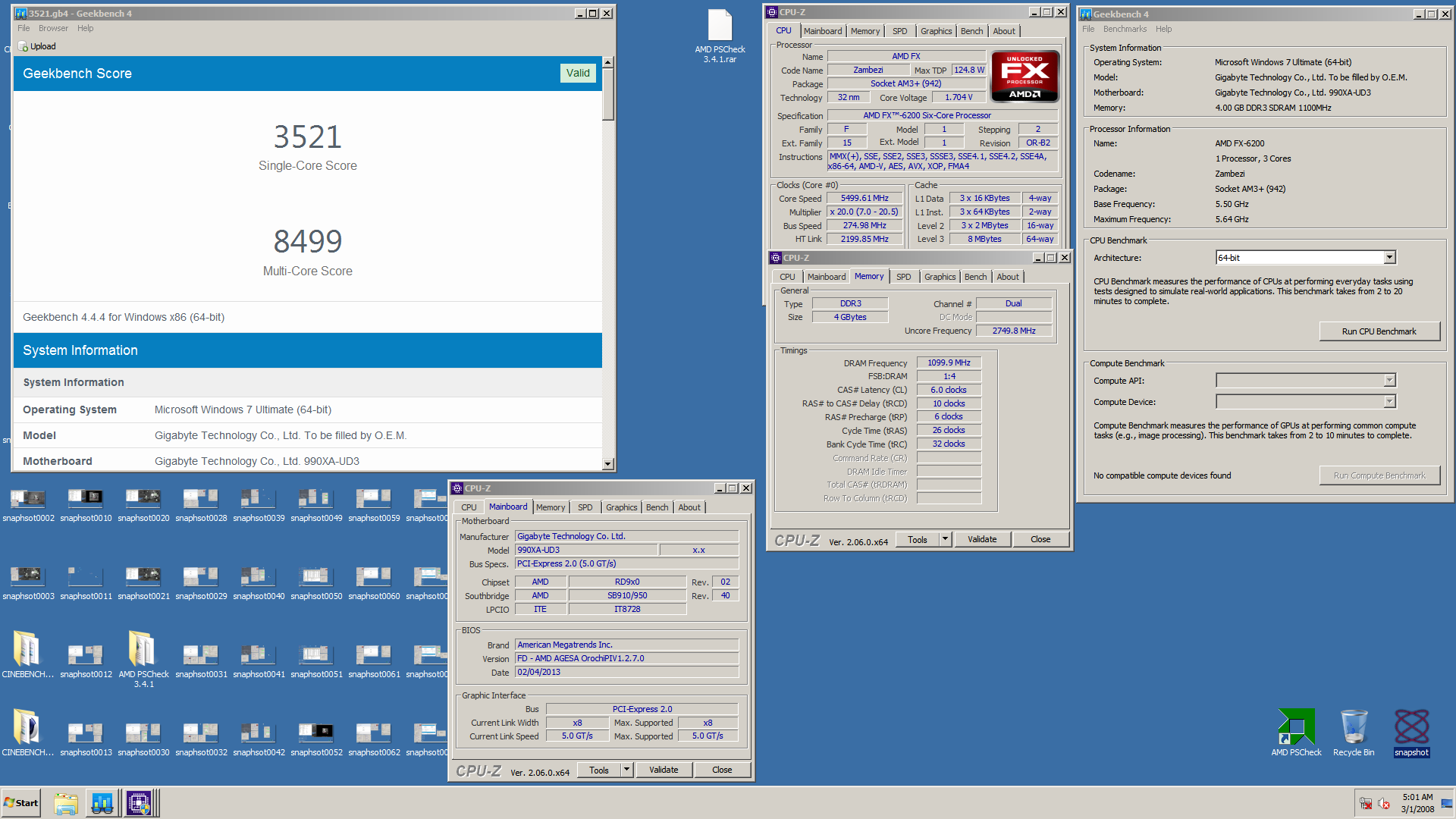Image resolution: width=1456 pixels, height=819 pixels.
Task: Open the snapshot0002 thumbnail icon
Action: [x=28, y=506]
